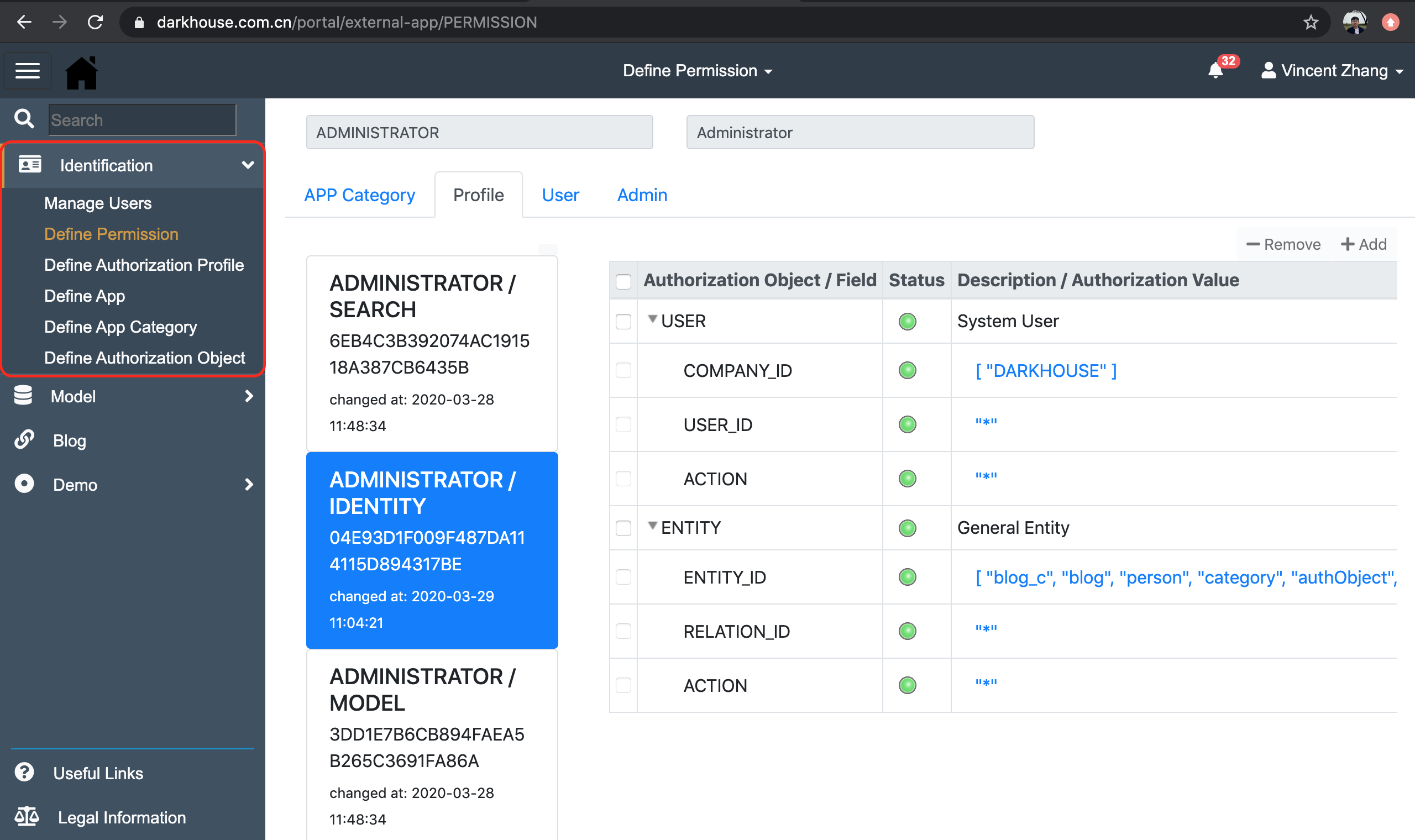The image size is (1415, 840).
Task: Click the home house icon
Action: coord(81,72)
